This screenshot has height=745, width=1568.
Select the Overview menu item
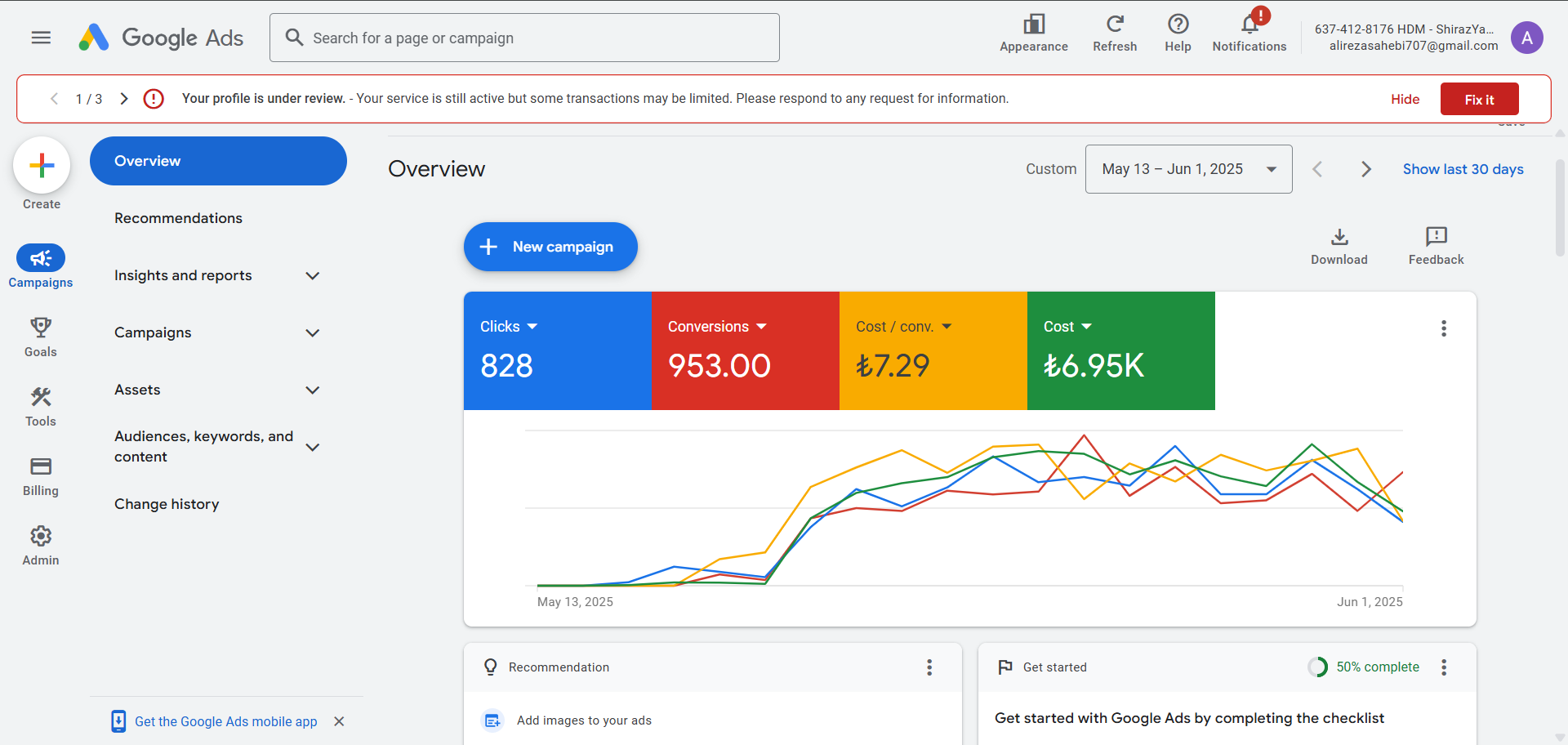(218, 161)
